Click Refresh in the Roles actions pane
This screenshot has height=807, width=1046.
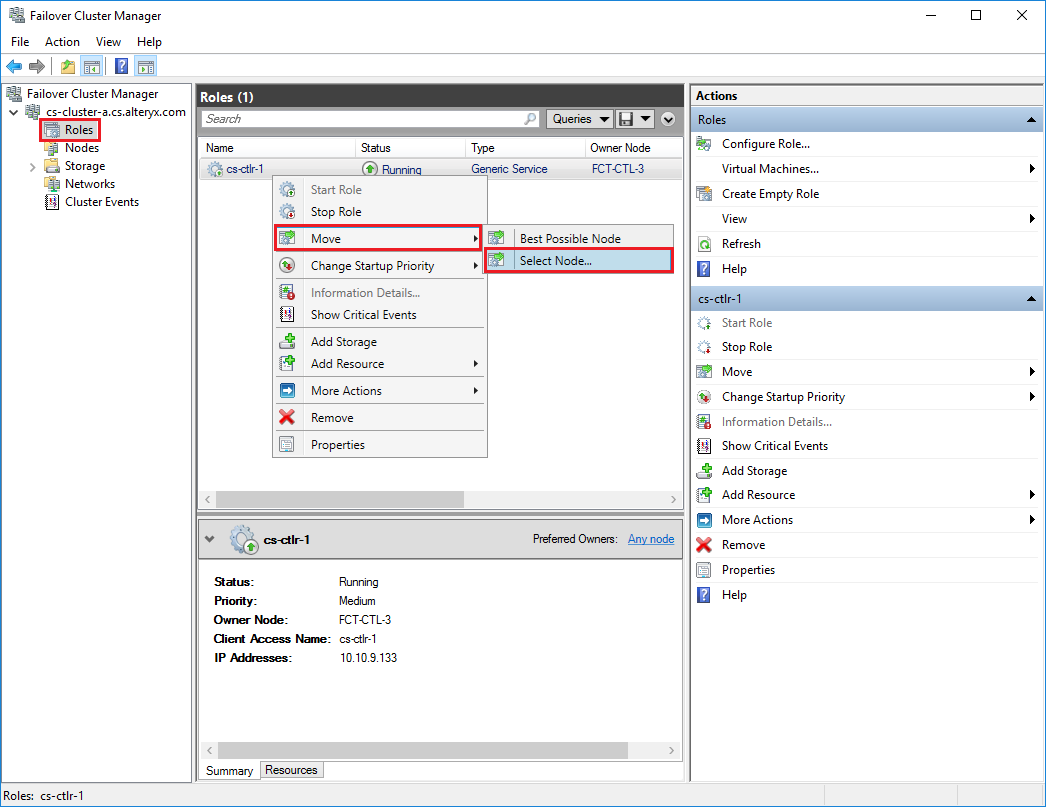coord(742,243)
